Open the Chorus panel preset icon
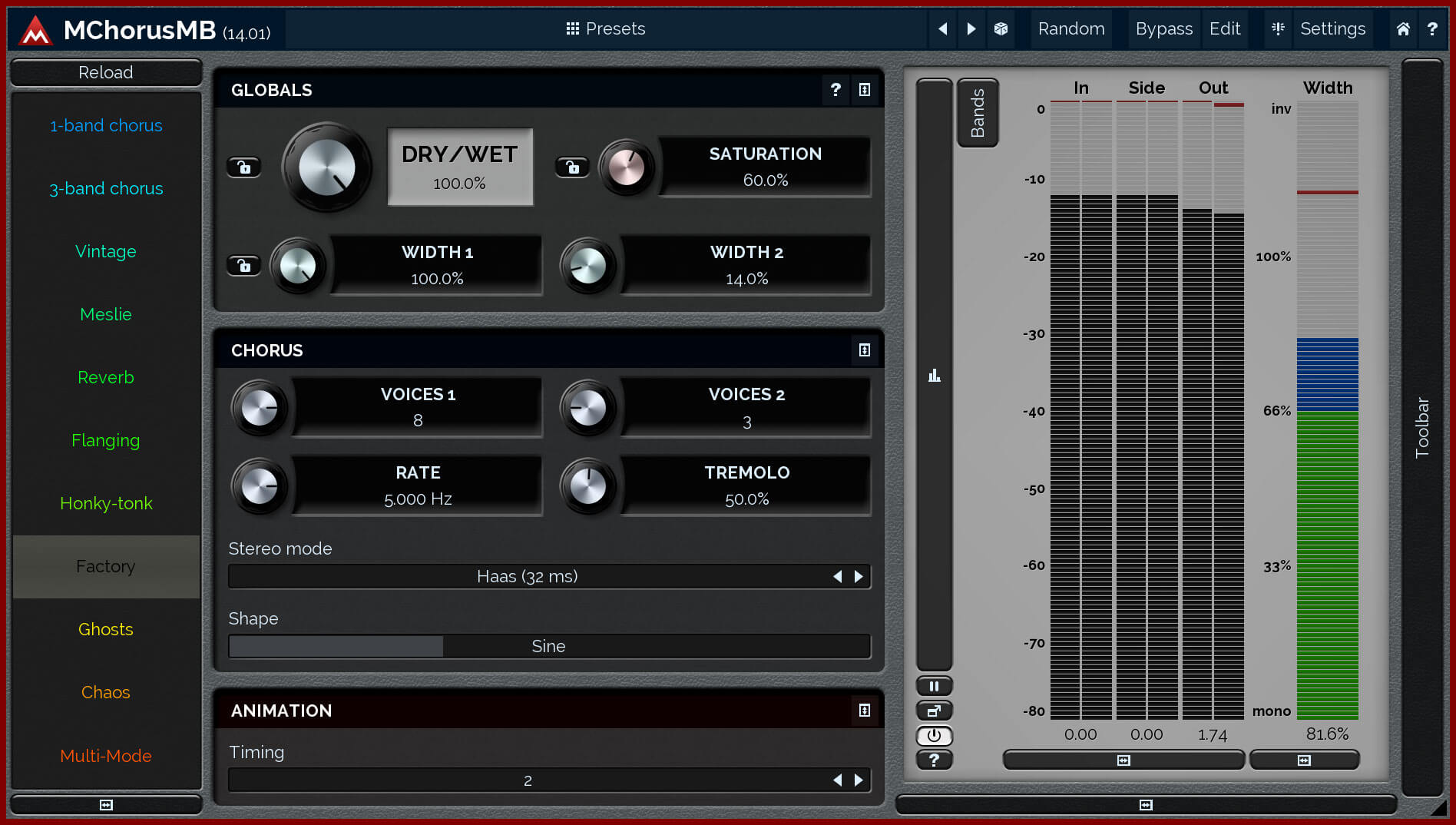1456x825 pixels. [865, 350]
